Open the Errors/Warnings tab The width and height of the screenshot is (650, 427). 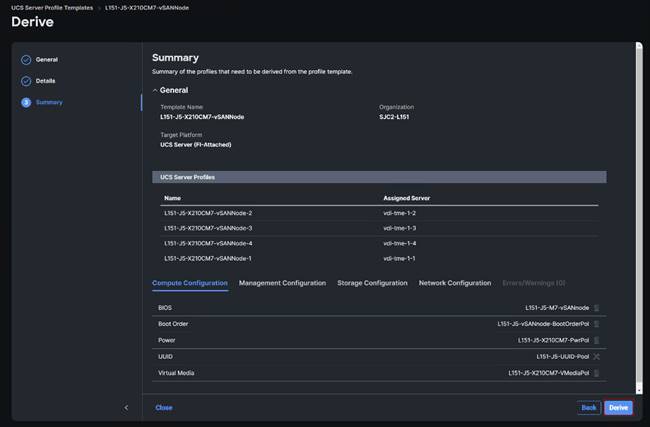(x=534, y=283)
